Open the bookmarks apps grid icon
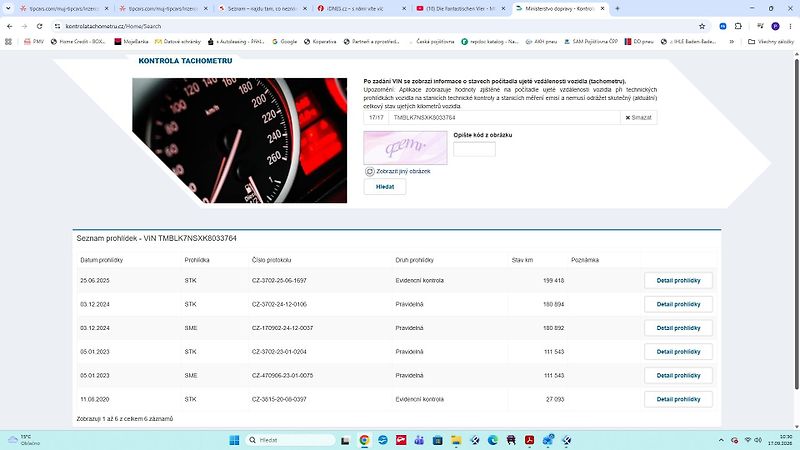Image resolution: width=800 pixels, height=450 pixels. tap(8, 41)
